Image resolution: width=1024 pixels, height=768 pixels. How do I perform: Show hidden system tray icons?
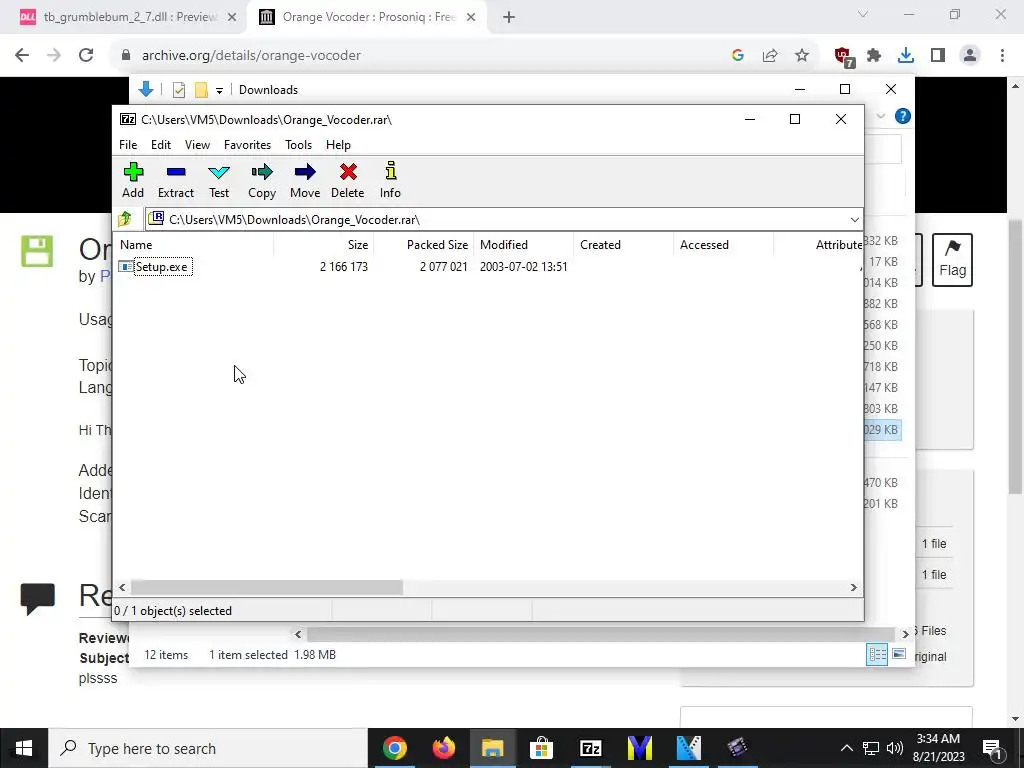pos(846,748)
